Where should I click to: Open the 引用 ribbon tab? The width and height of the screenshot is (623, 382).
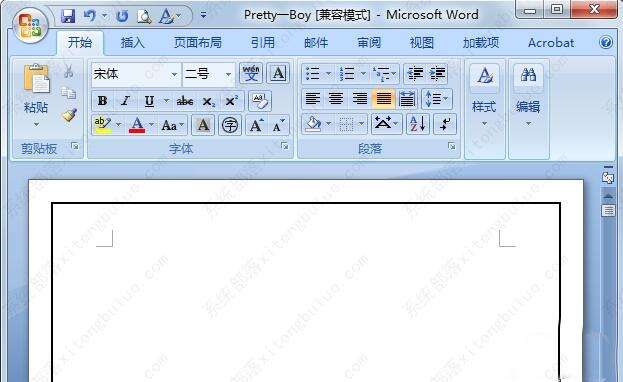[x=263, y=43]
